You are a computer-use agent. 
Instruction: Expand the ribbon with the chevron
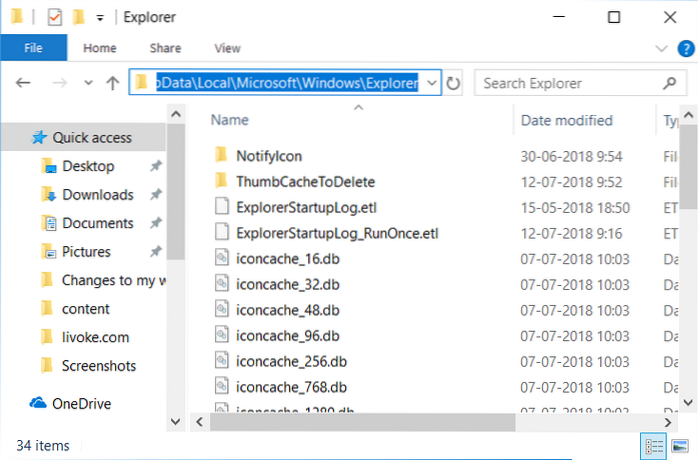pyautogui.click(x=660, y=48)
